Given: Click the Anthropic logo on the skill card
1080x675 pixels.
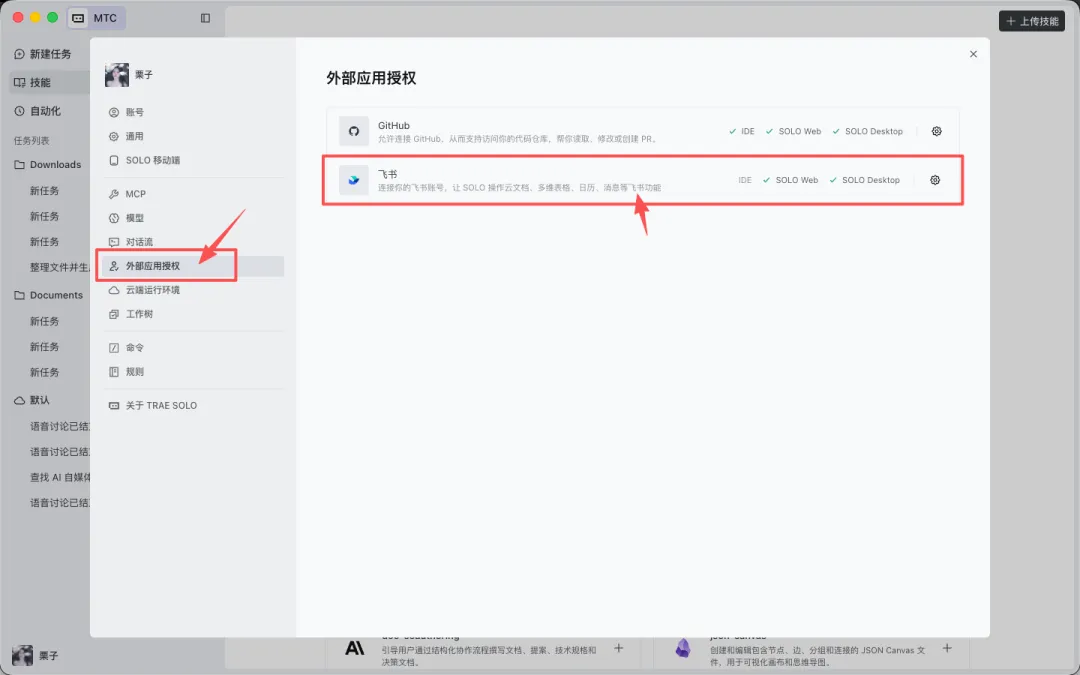Looking at the screenshot, I should [355, 648].
